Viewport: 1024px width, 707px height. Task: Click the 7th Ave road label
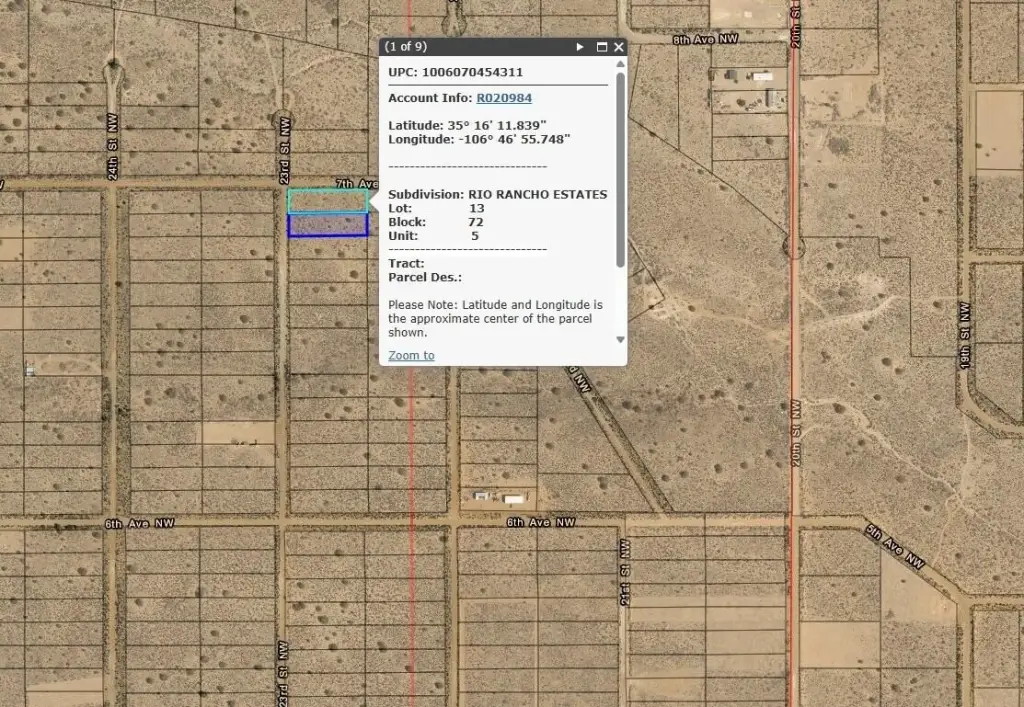[x=355, y=184]
